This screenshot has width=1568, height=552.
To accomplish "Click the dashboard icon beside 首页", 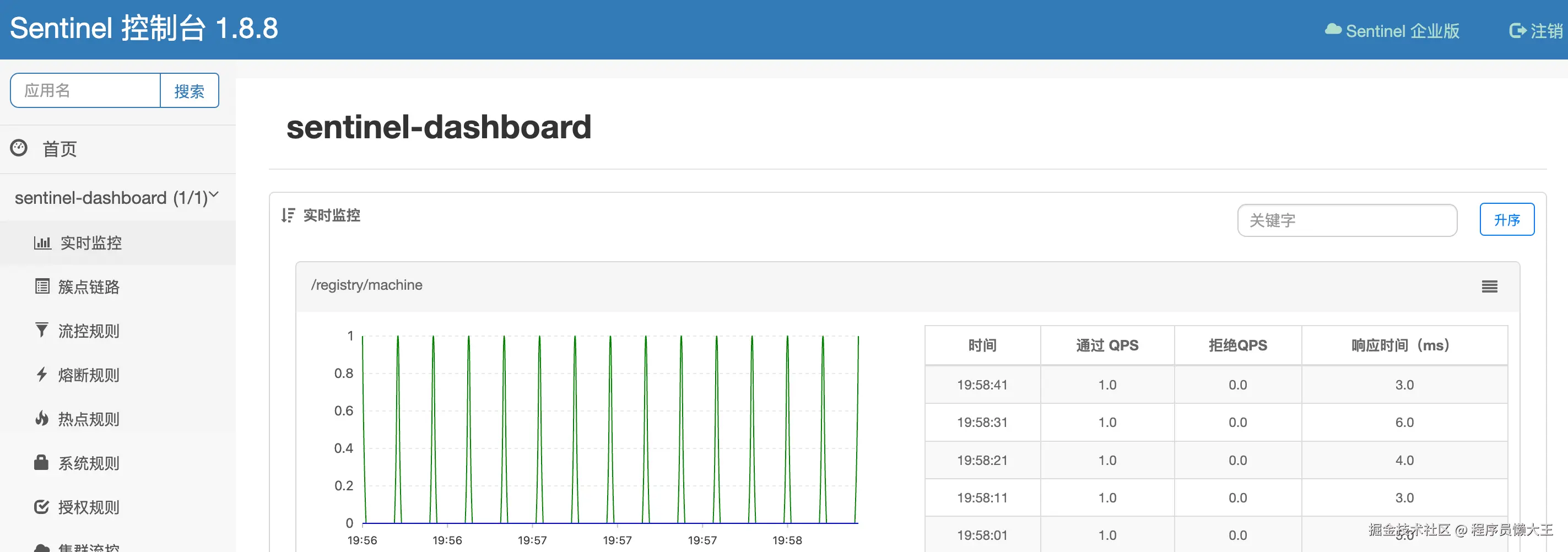I will (x=19, y=148).
